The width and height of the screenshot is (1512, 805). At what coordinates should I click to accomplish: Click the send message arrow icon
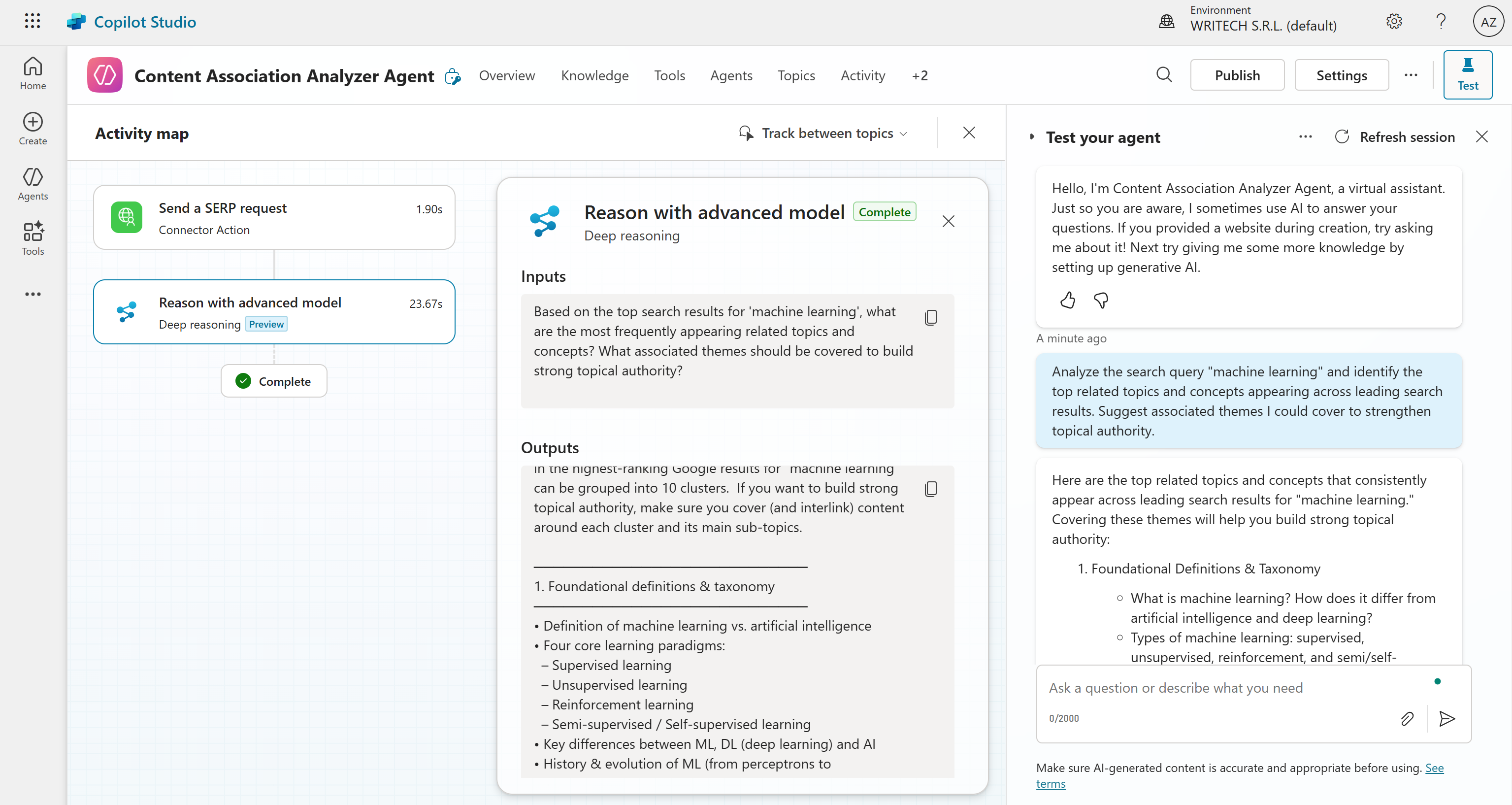tap(1447, 719)
